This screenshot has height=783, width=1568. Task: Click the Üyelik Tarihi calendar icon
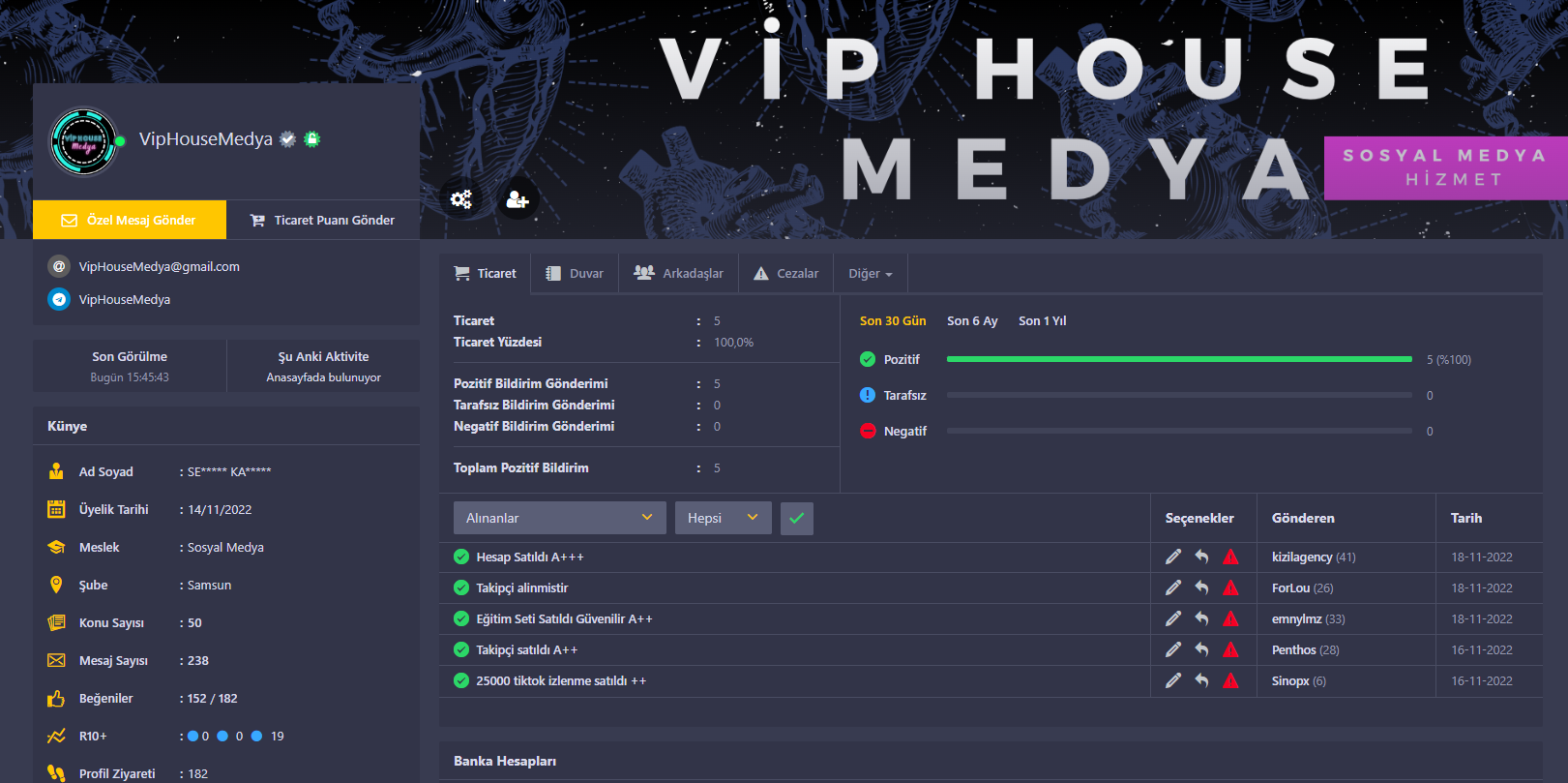56,509
